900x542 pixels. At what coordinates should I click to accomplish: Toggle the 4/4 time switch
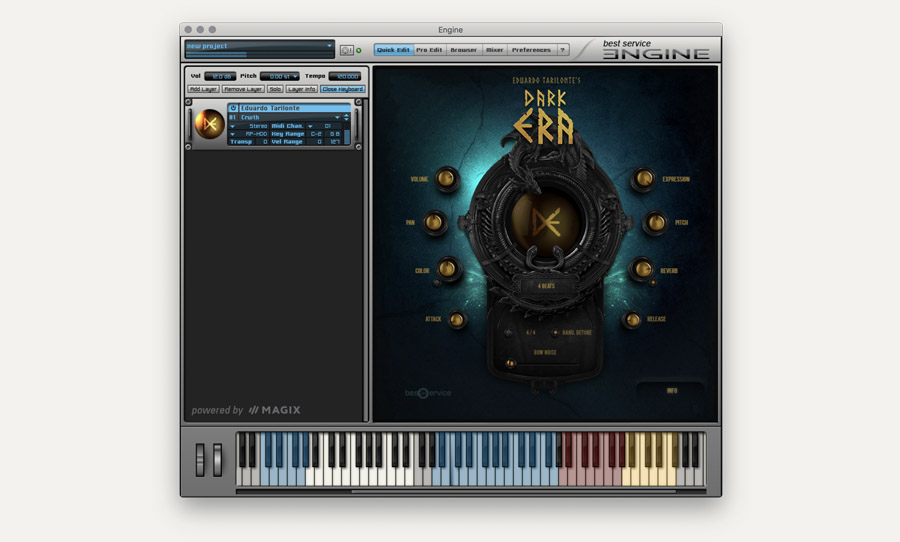point(509,332)
